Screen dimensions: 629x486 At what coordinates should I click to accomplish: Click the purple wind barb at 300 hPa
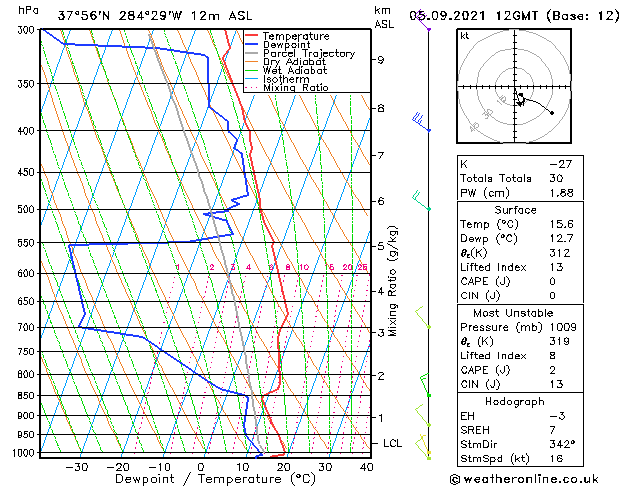coord(423,20)
